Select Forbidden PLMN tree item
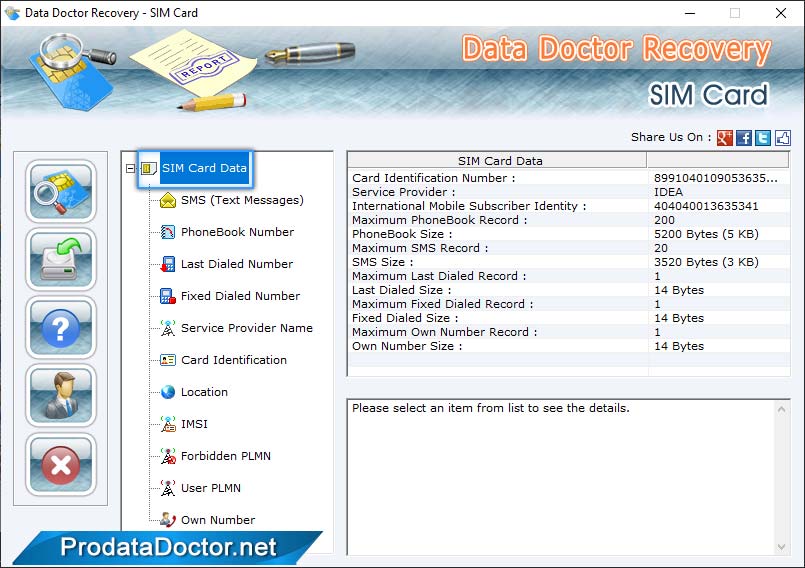 (x=225, y=456)
